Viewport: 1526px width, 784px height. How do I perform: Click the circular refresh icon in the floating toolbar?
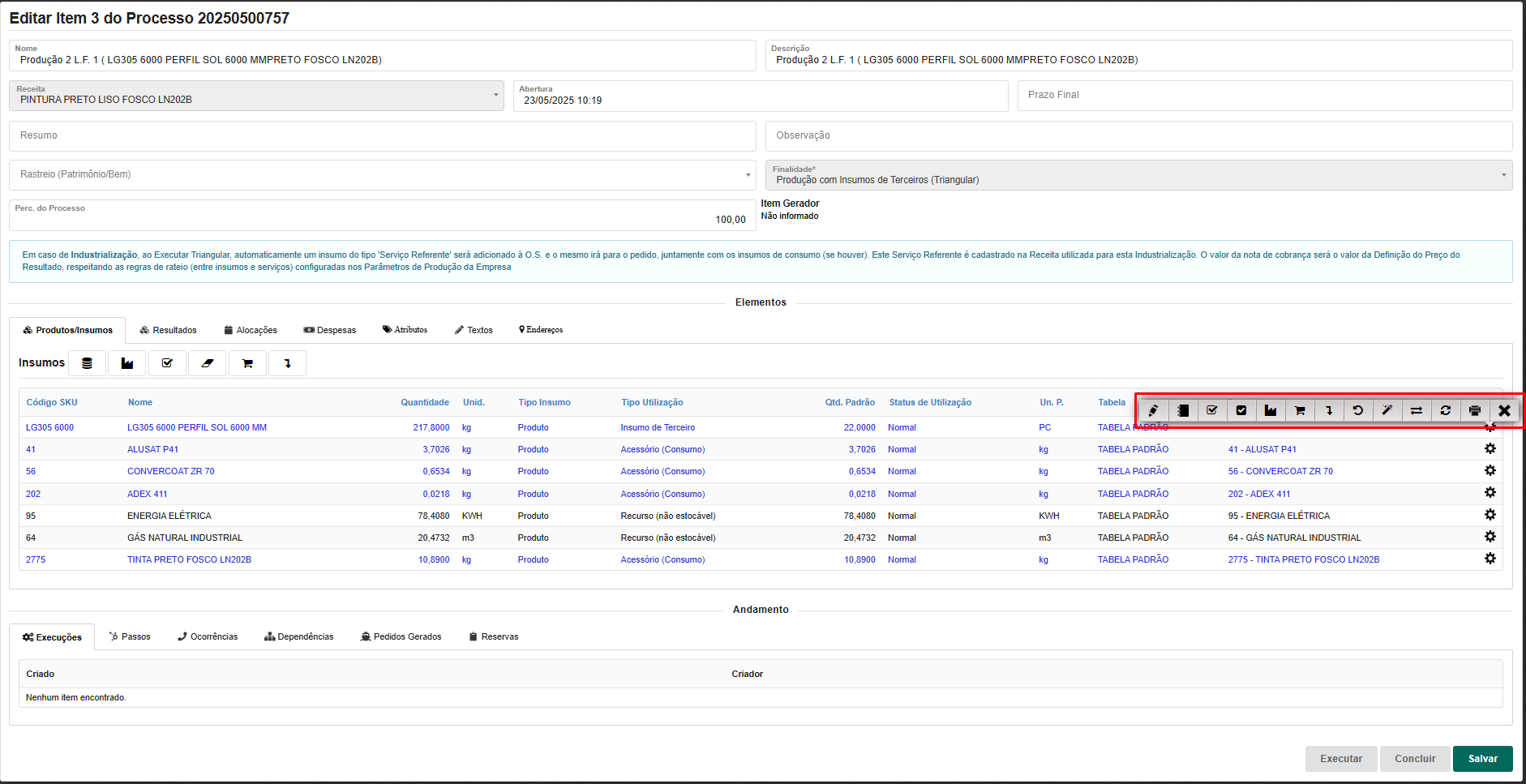pos(1446,410)
